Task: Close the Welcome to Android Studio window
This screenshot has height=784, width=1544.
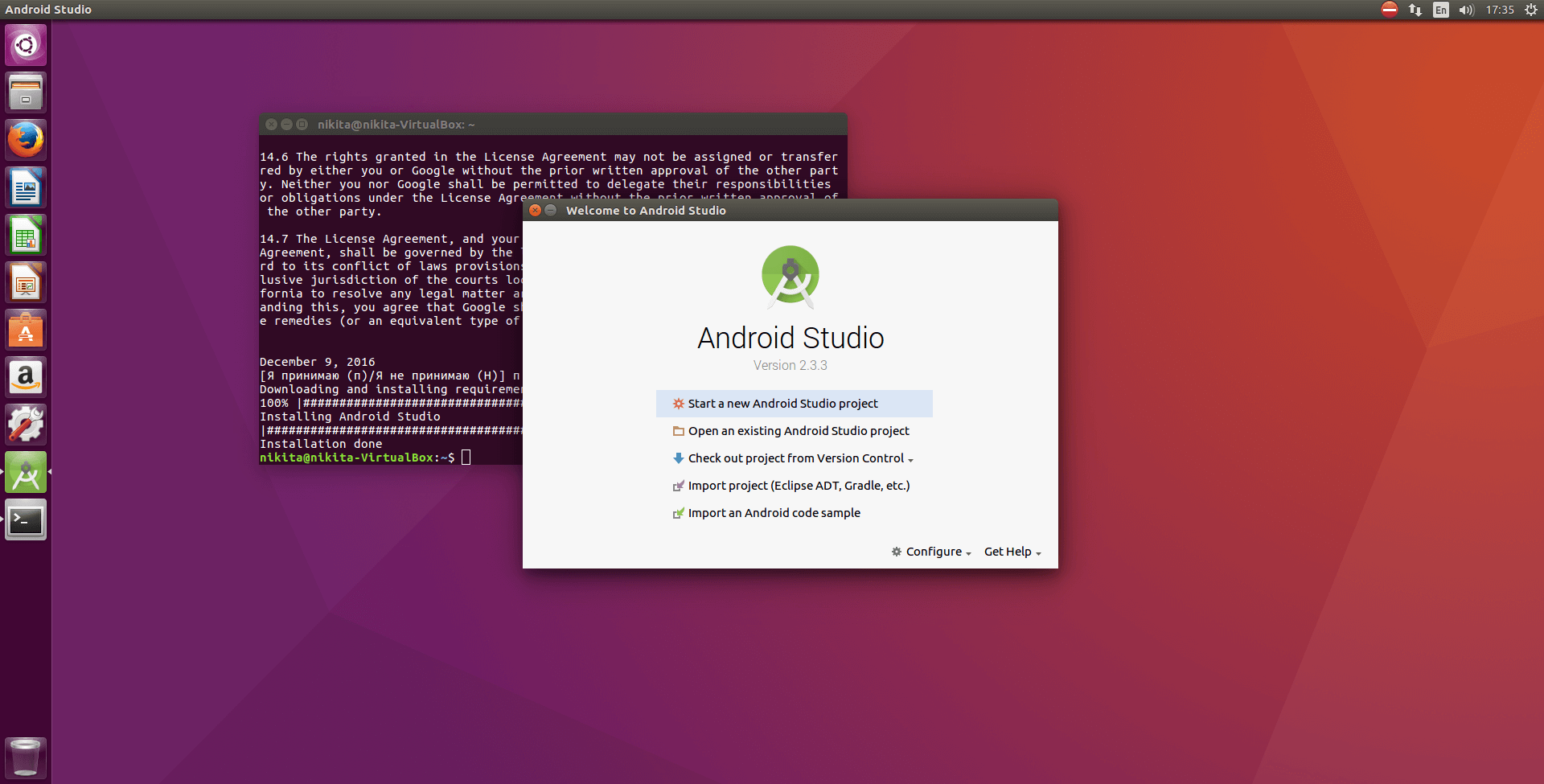Action: tap(535, 210)
